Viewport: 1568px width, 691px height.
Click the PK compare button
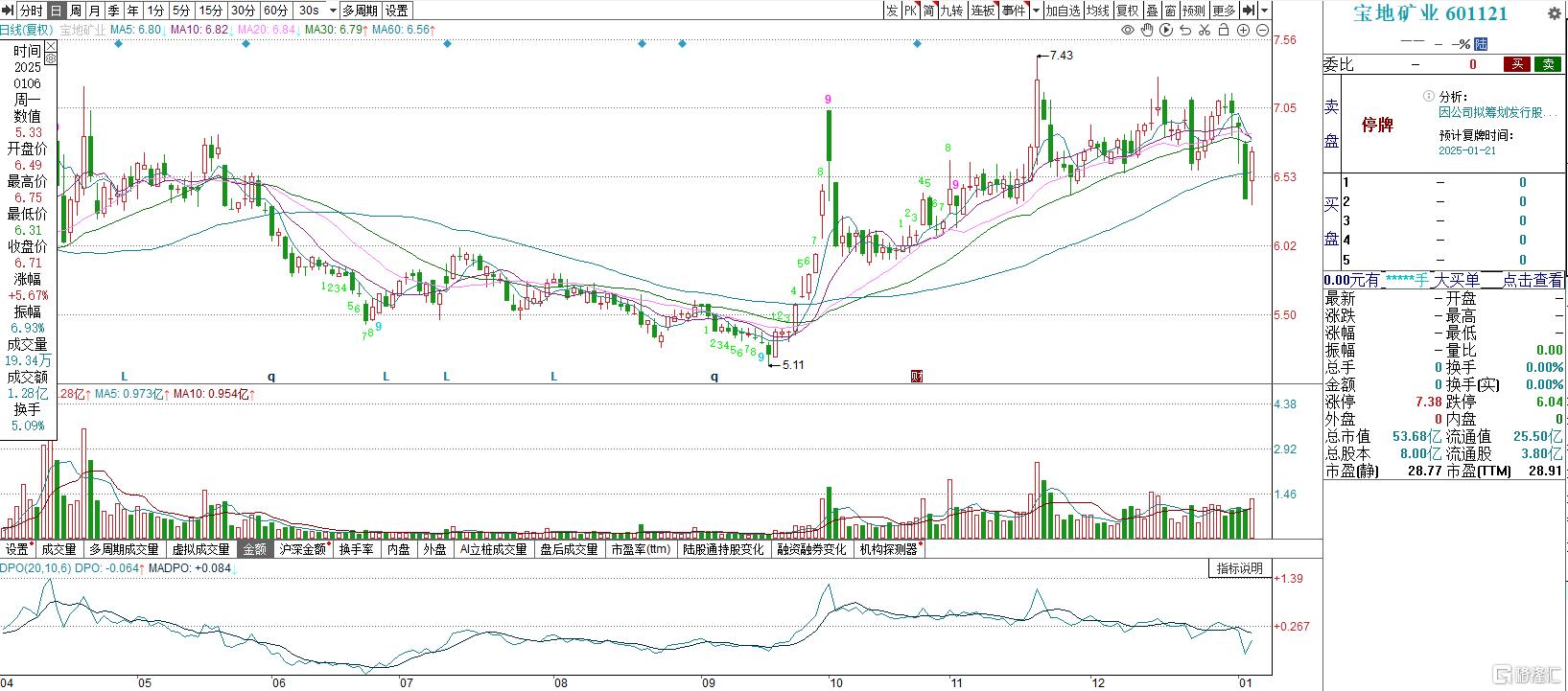[x=910, y=11]
